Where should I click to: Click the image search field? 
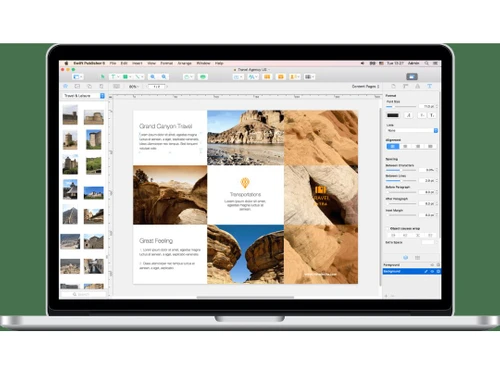point(83,294)
